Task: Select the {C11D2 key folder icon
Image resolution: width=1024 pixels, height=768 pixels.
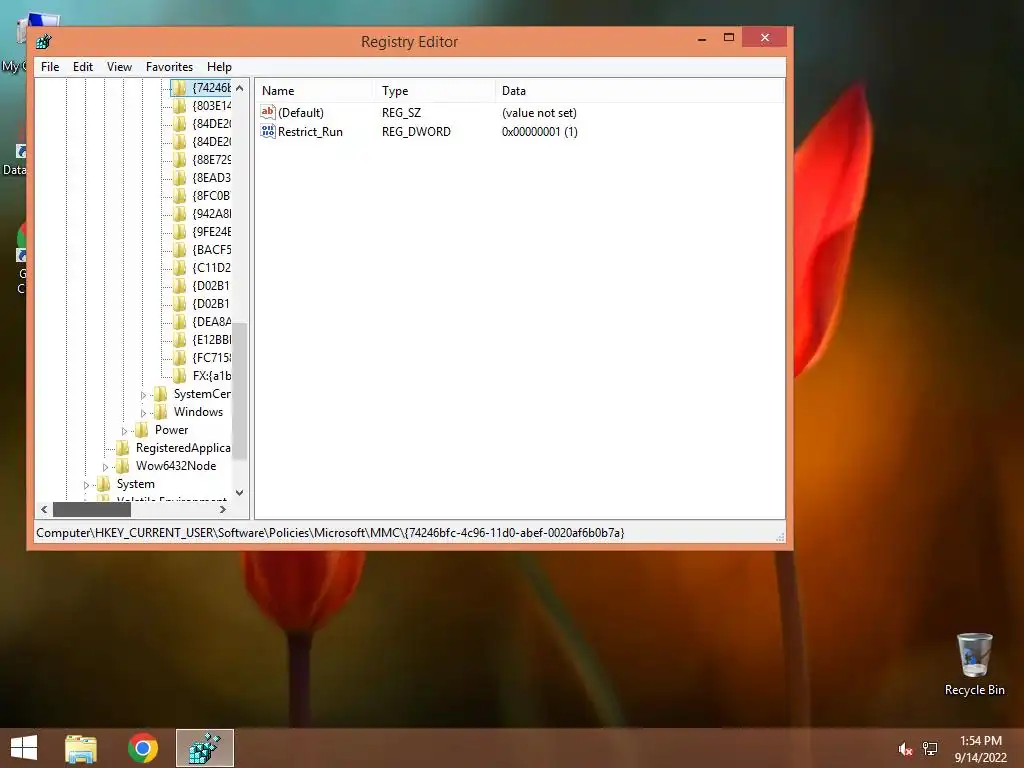Action: pos(180,268)
